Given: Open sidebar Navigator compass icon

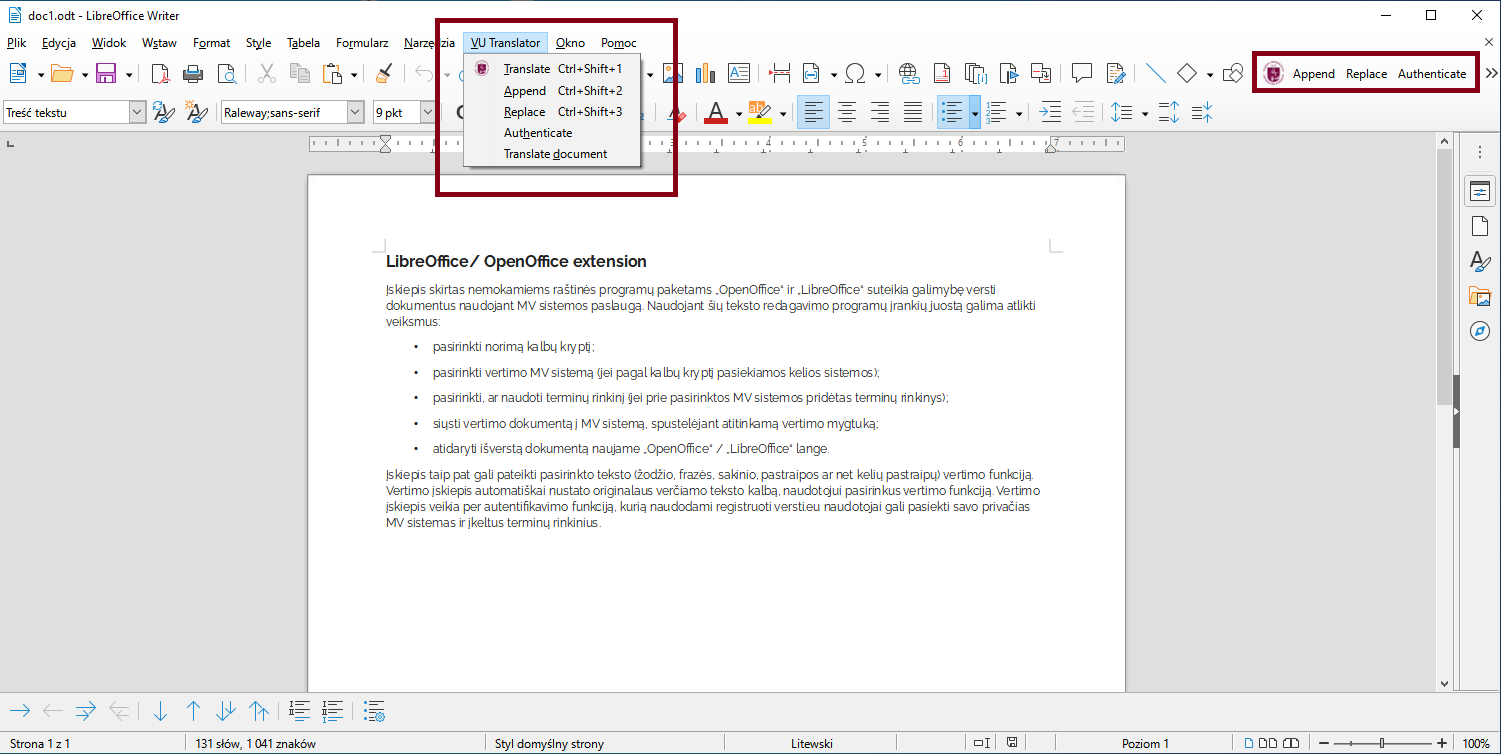Looking at the screenshot, I should tap(1480, 330).
